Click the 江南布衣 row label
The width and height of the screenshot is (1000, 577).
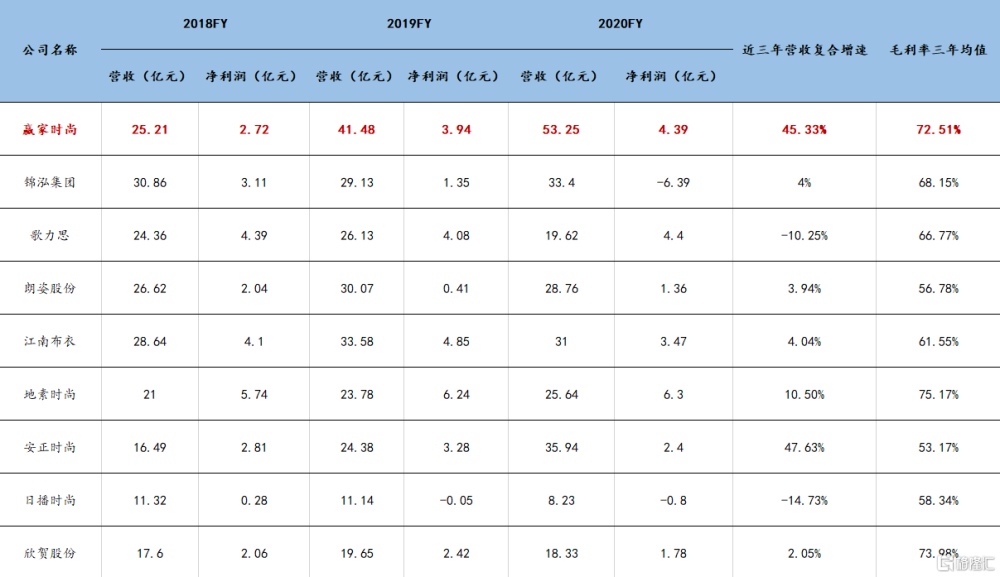pyautogui.click(x=50, y=341)
